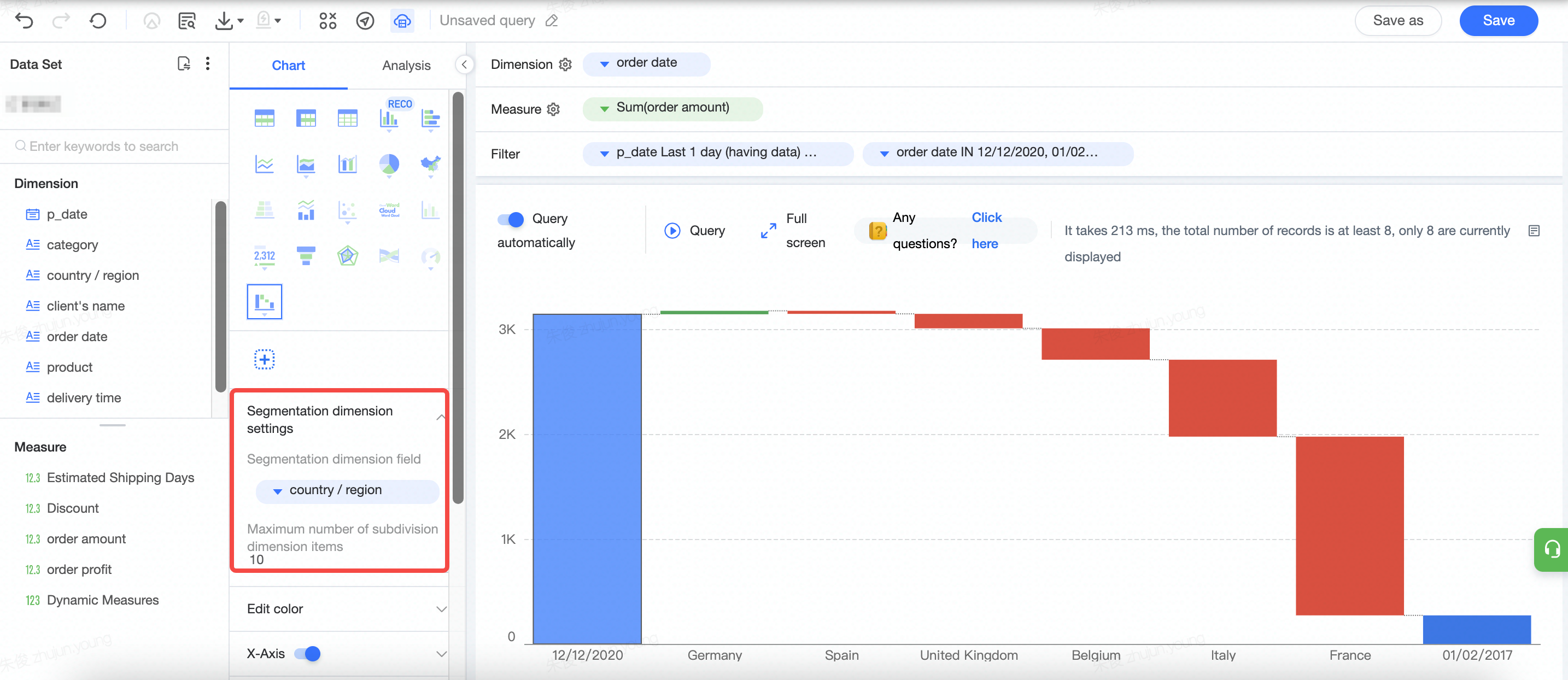Select the recommended bar chart type
The image size is (1568, 680).
pyautogui.click(x=389, y=118)
